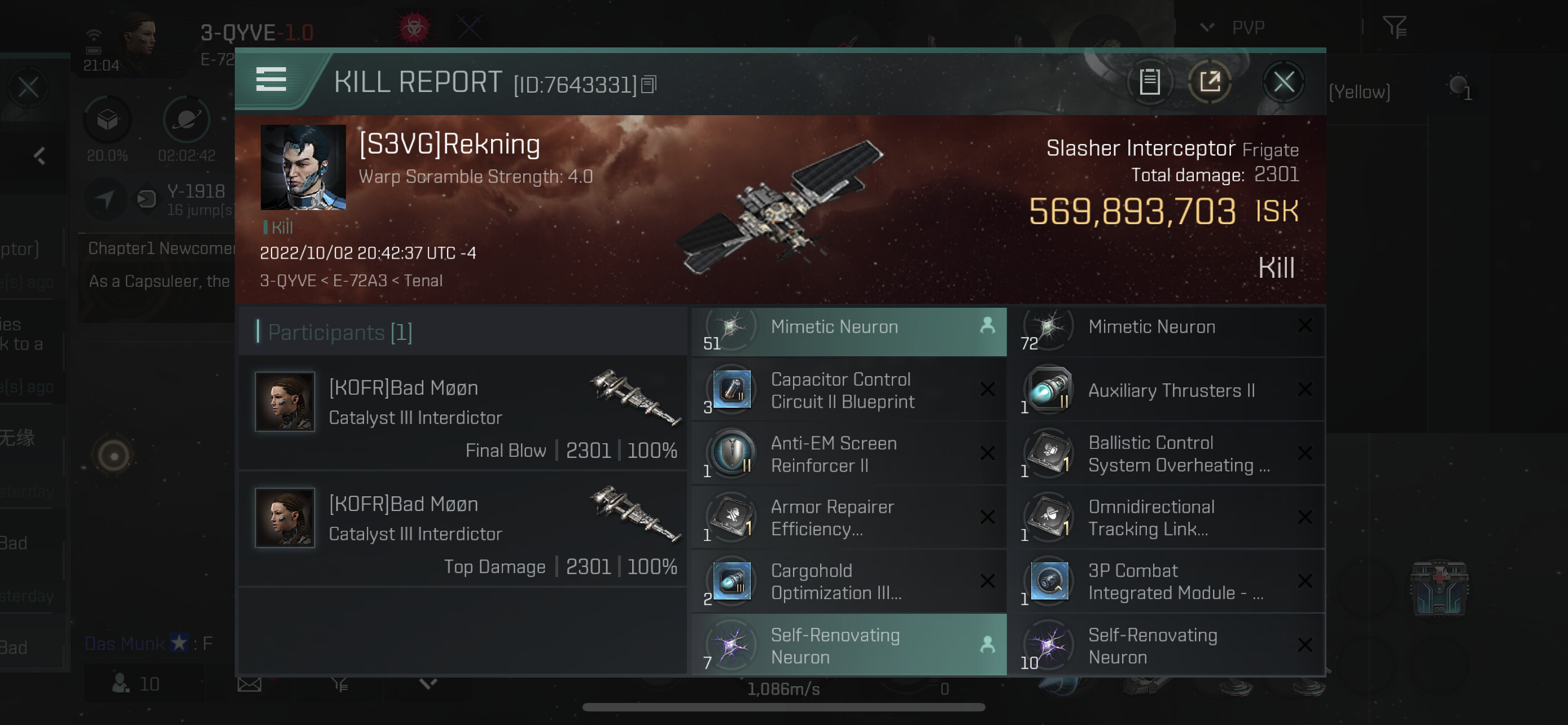This screenshot has width=1568, height=725.
Task: Click the 3P Combat Integrated Module icon
Action: 1049,582
